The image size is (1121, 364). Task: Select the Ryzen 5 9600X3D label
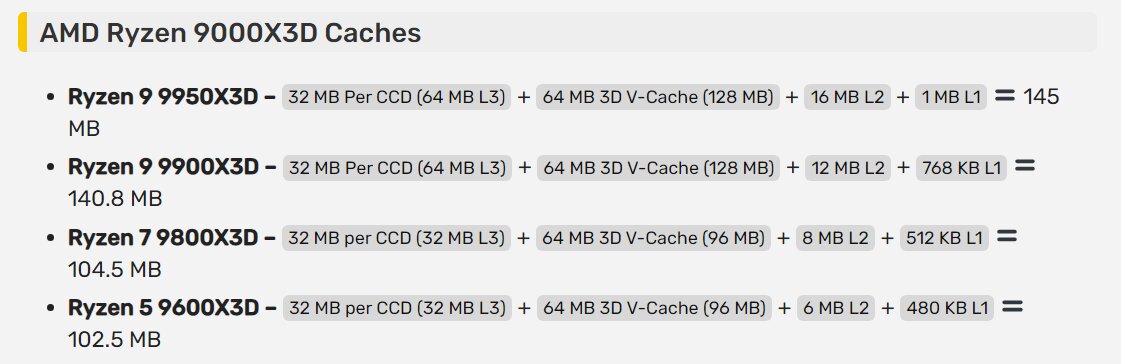click(164, 308)
